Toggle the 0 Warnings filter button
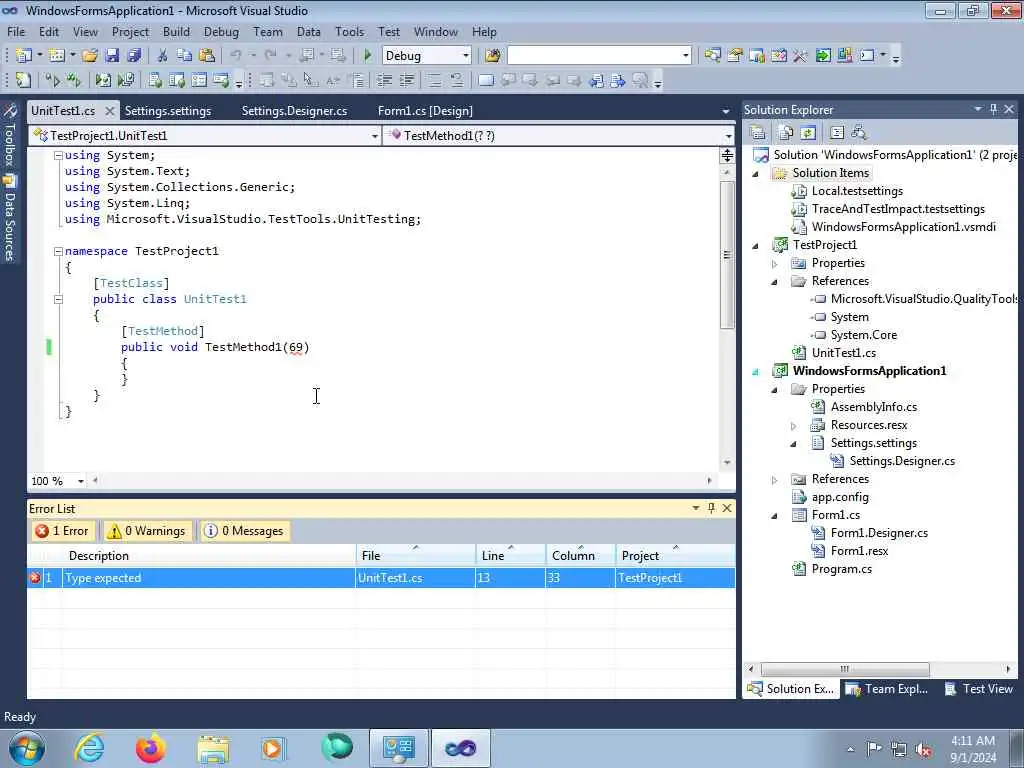1024x768 pixels. pos(148,531)
